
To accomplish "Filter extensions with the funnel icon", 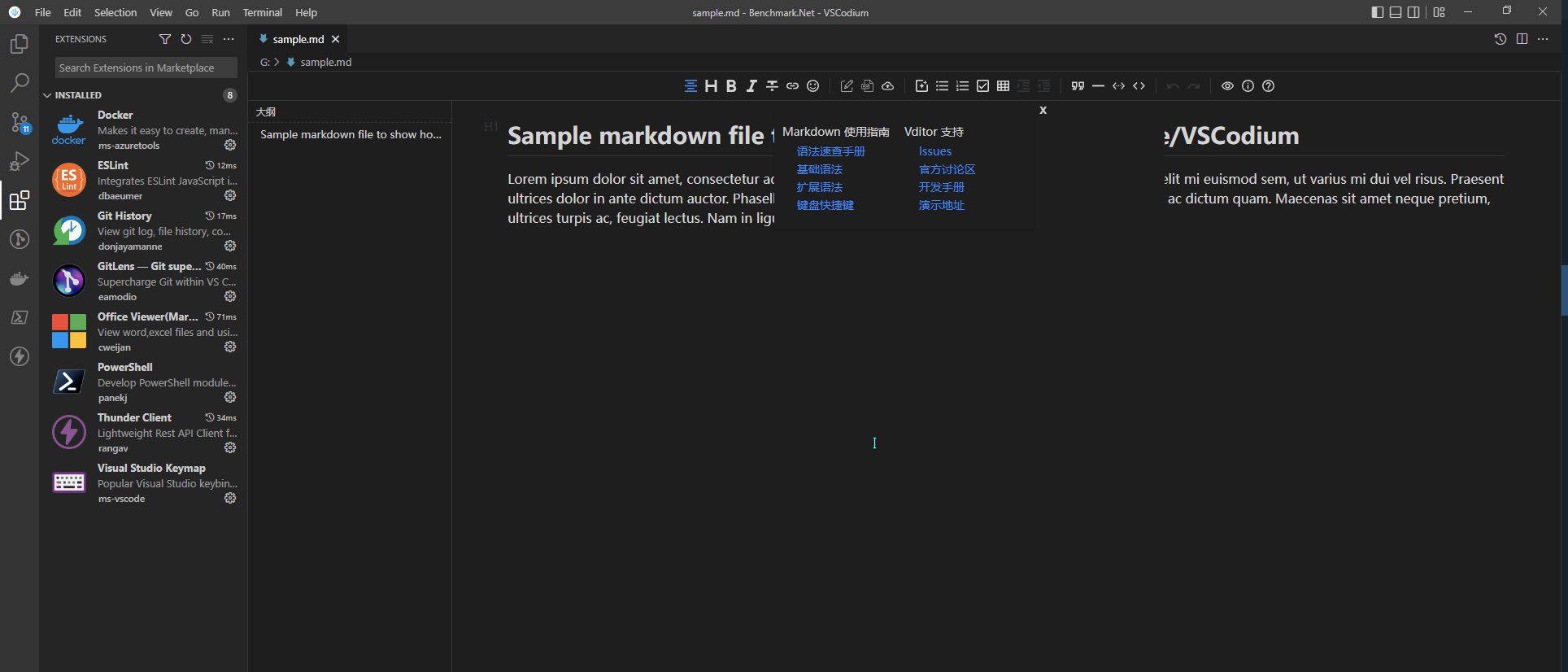I will pyautogui.click(x=165, y=39).
